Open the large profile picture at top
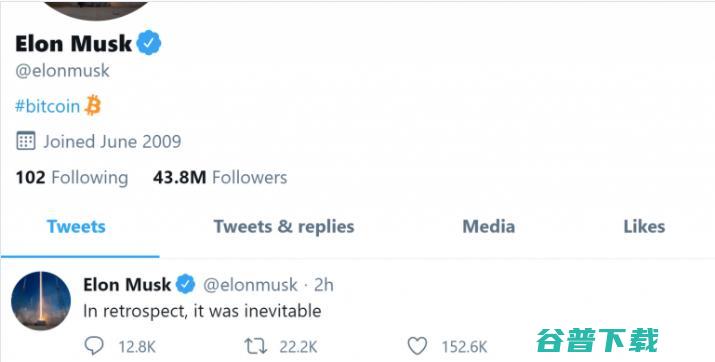This screenshot has height=362, width=715. click(97, 10)
